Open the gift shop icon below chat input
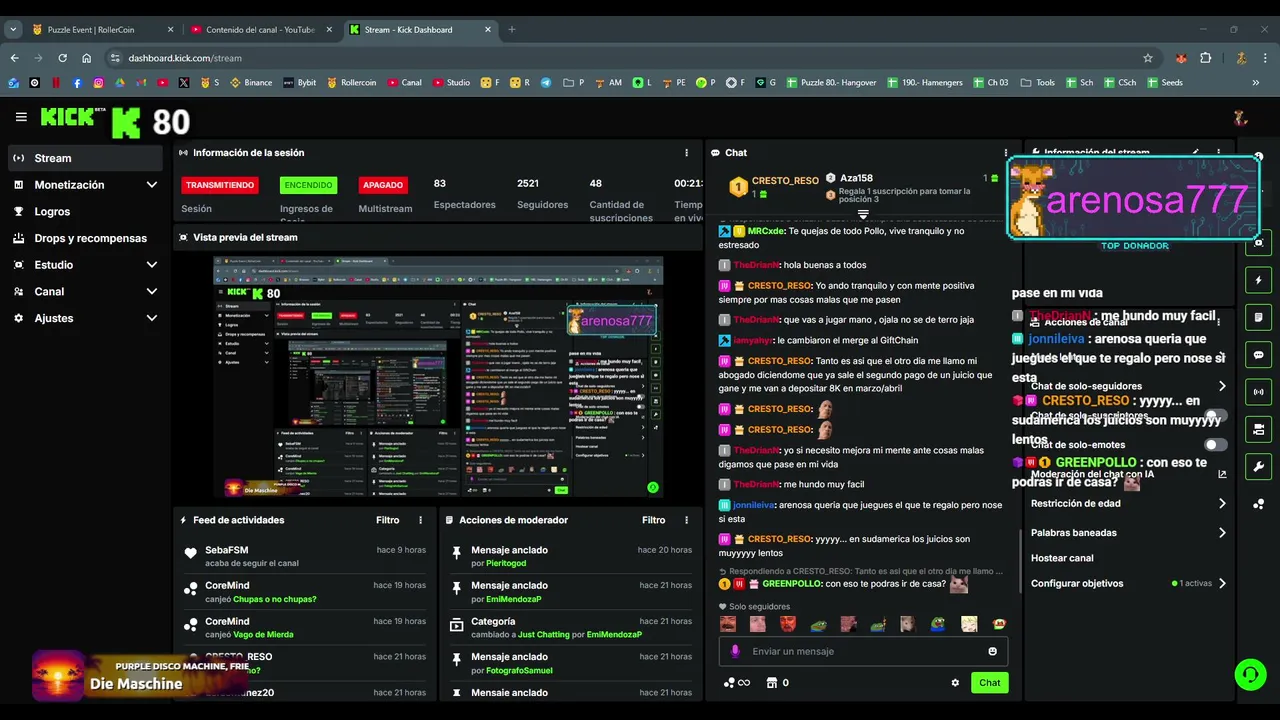Screen dimensions: 1280x720 pyautogui.click(x=771, y=683)
